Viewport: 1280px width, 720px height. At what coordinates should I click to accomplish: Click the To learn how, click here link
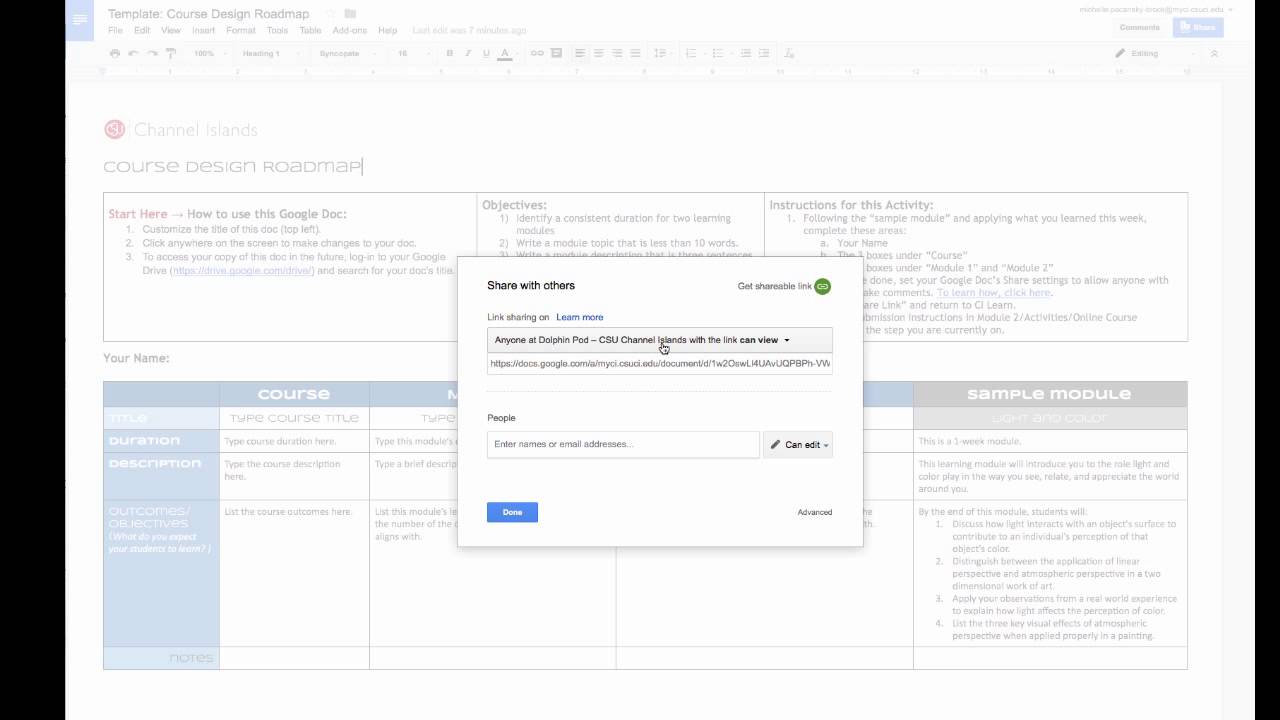coord(994,293)
